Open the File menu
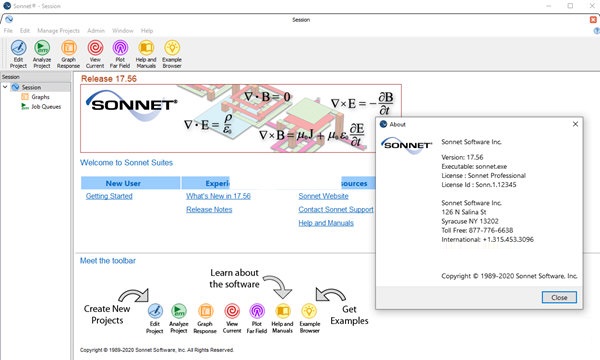This screenshot has height=360, width=600. pyautogui.click(x=8, y=31)
